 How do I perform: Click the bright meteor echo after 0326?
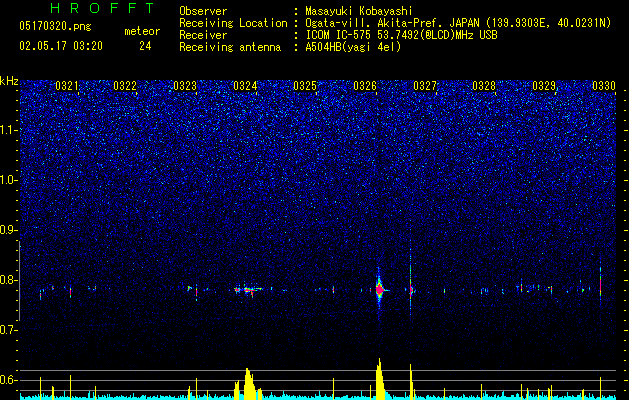coord(379,289)
